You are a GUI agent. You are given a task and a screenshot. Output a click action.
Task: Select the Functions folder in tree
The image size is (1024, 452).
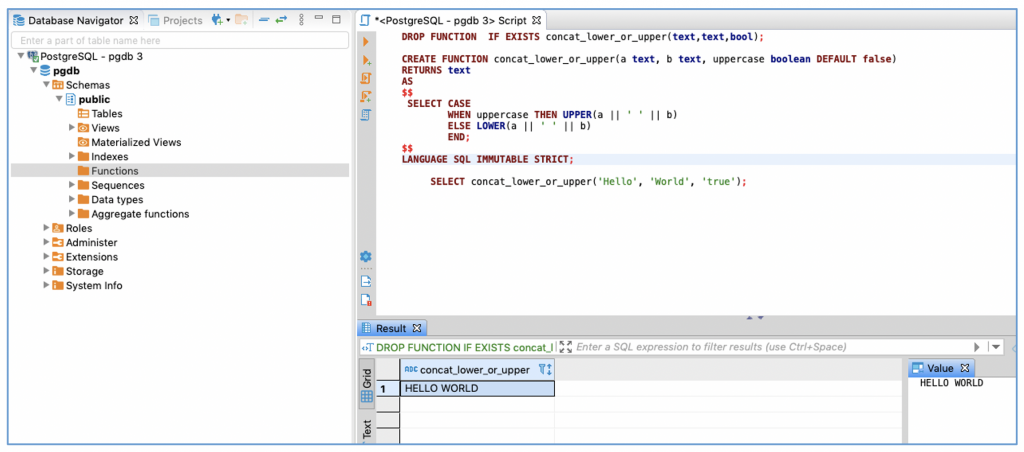(x=115, y=171)
